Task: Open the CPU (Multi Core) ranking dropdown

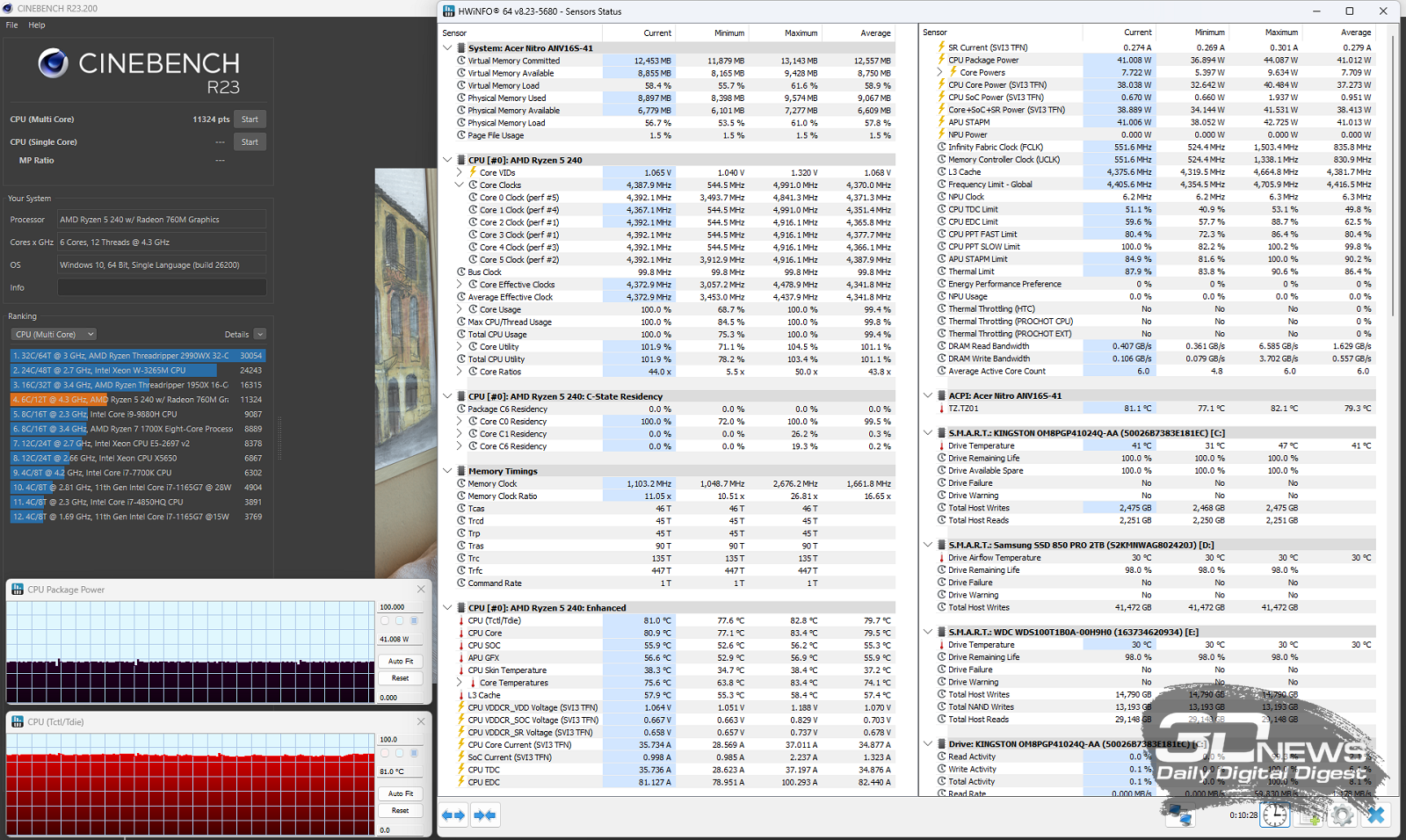Action: coord(54,334)
